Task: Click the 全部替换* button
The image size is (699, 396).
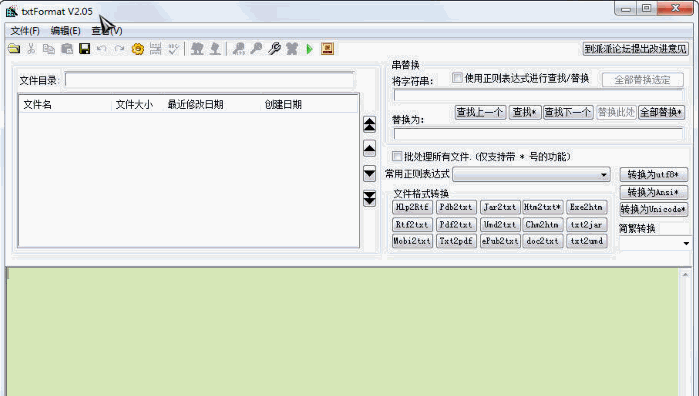Action: click(661, 112)
